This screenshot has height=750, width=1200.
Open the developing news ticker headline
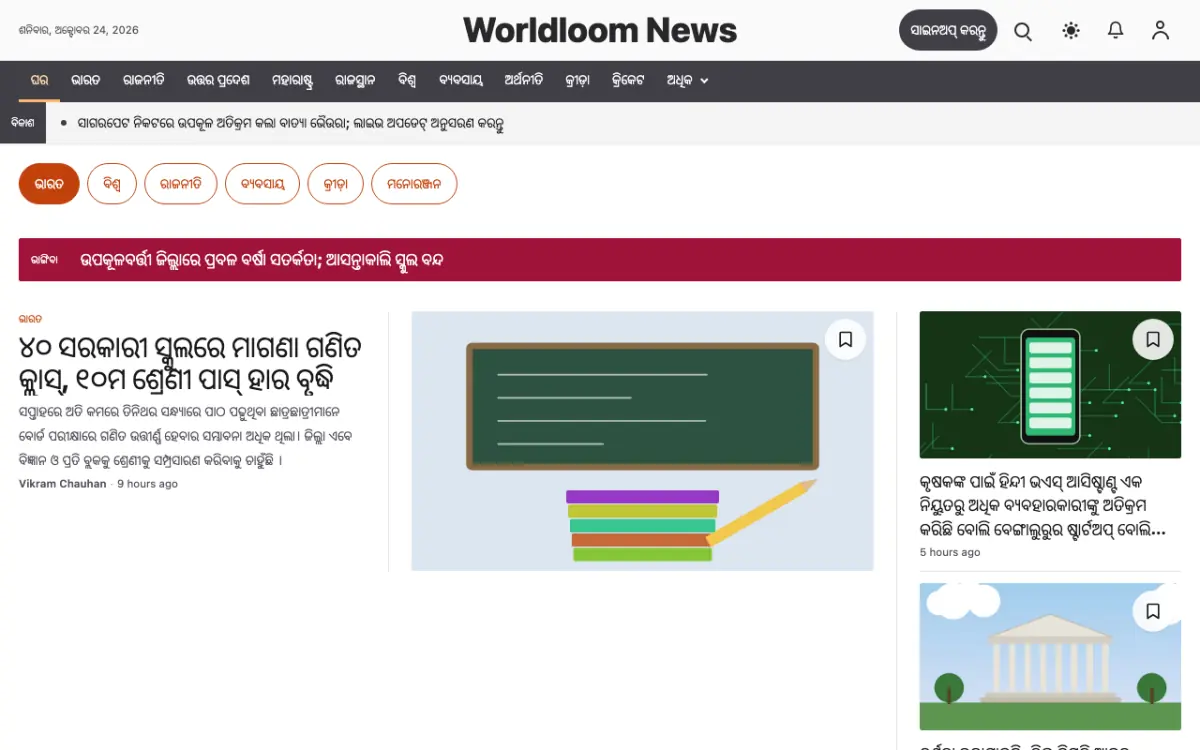tap(290, 124)
